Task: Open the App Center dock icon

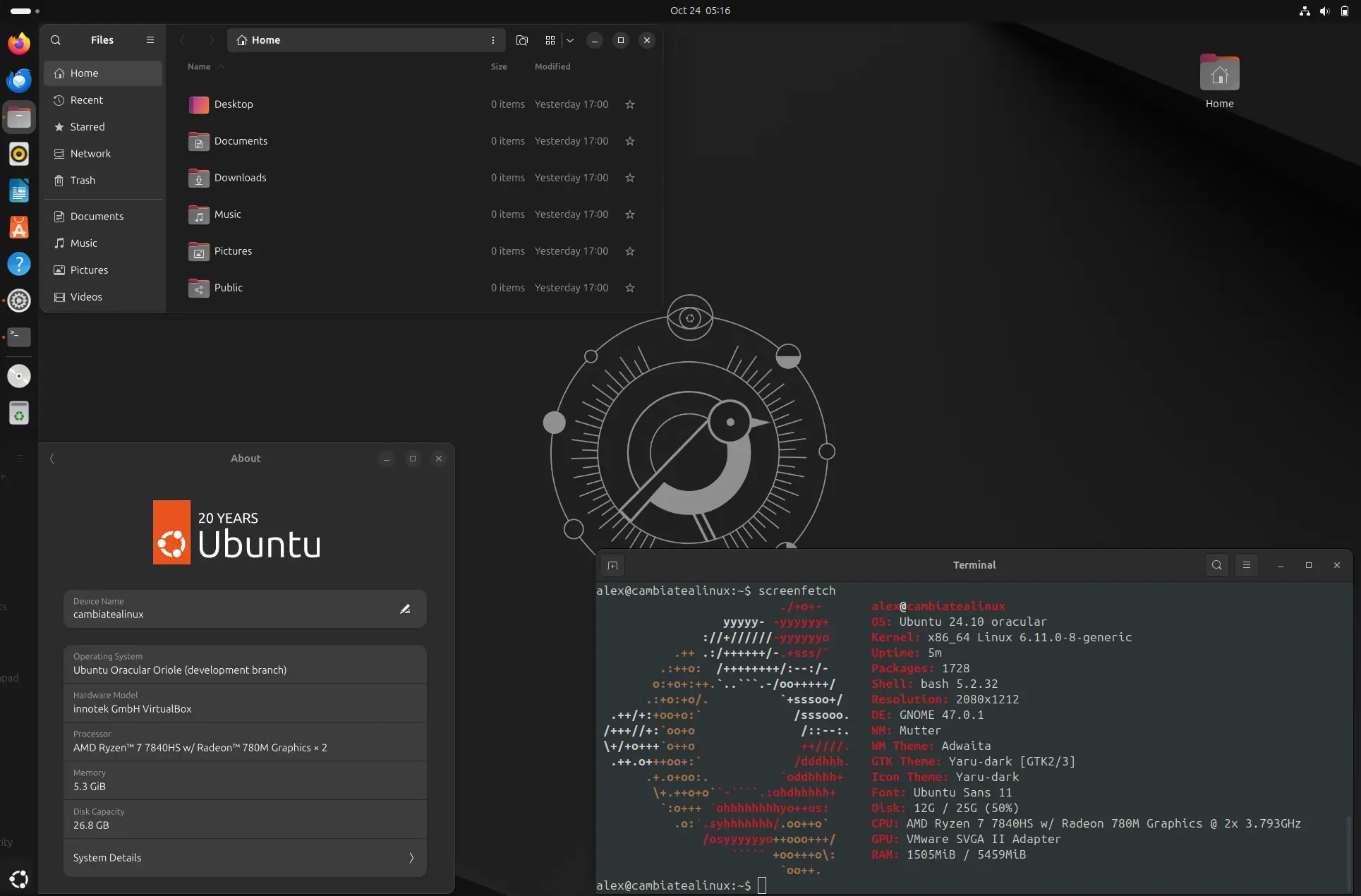Action: [19, 227]
